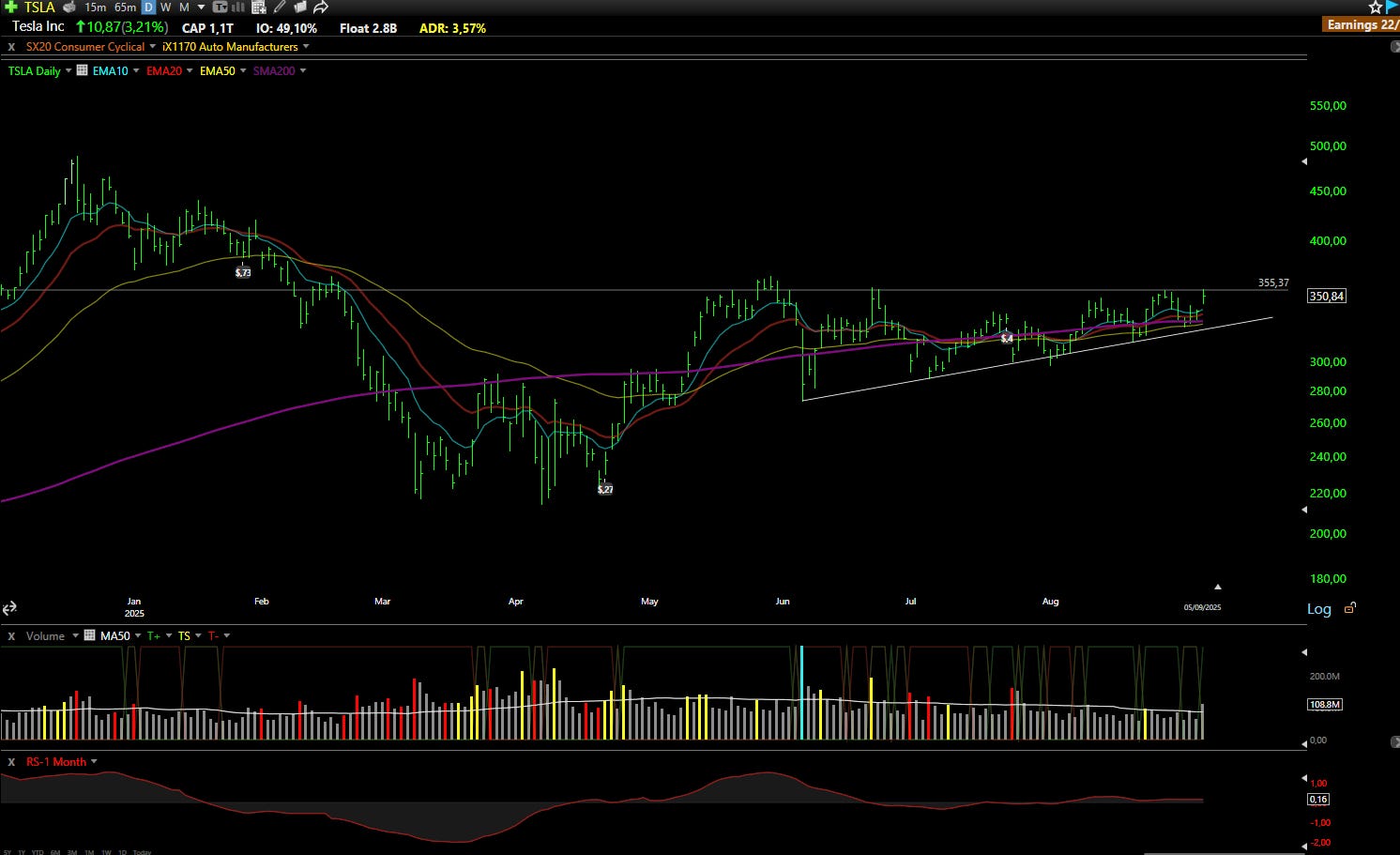Click the grid icon beside TSLA Daily
This screenshot has height=855, width=1400.
pyautogui.click(x=82, y=70)
